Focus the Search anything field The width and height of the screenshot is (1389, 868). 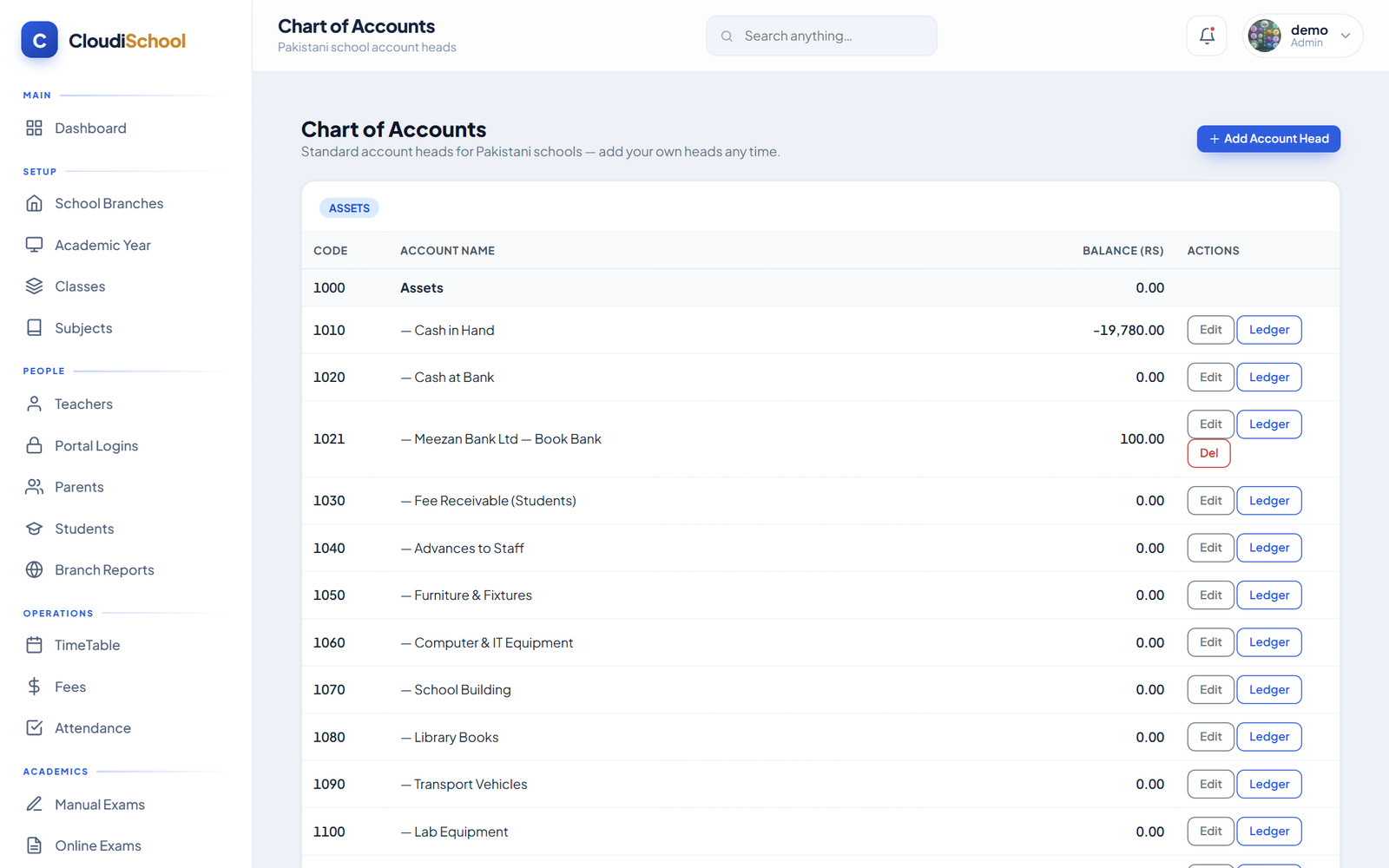[x=821, y=36]
